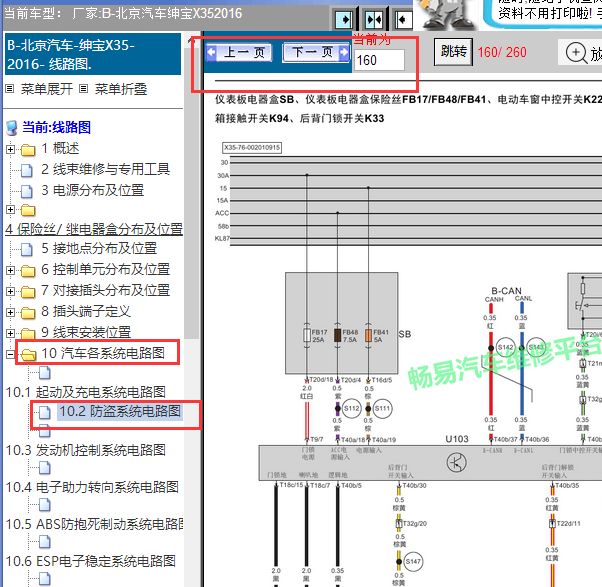Click the document icon above 10.6 ESP电子稳定系统
The width and height of the screenshot is (602, 587).
[45, 542]
